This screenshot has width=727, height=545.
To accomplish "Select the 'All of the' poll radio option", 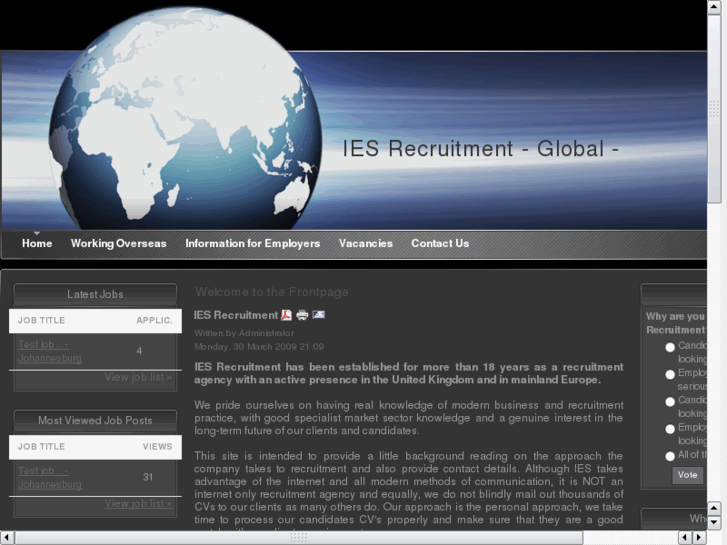I will [670, 456].
